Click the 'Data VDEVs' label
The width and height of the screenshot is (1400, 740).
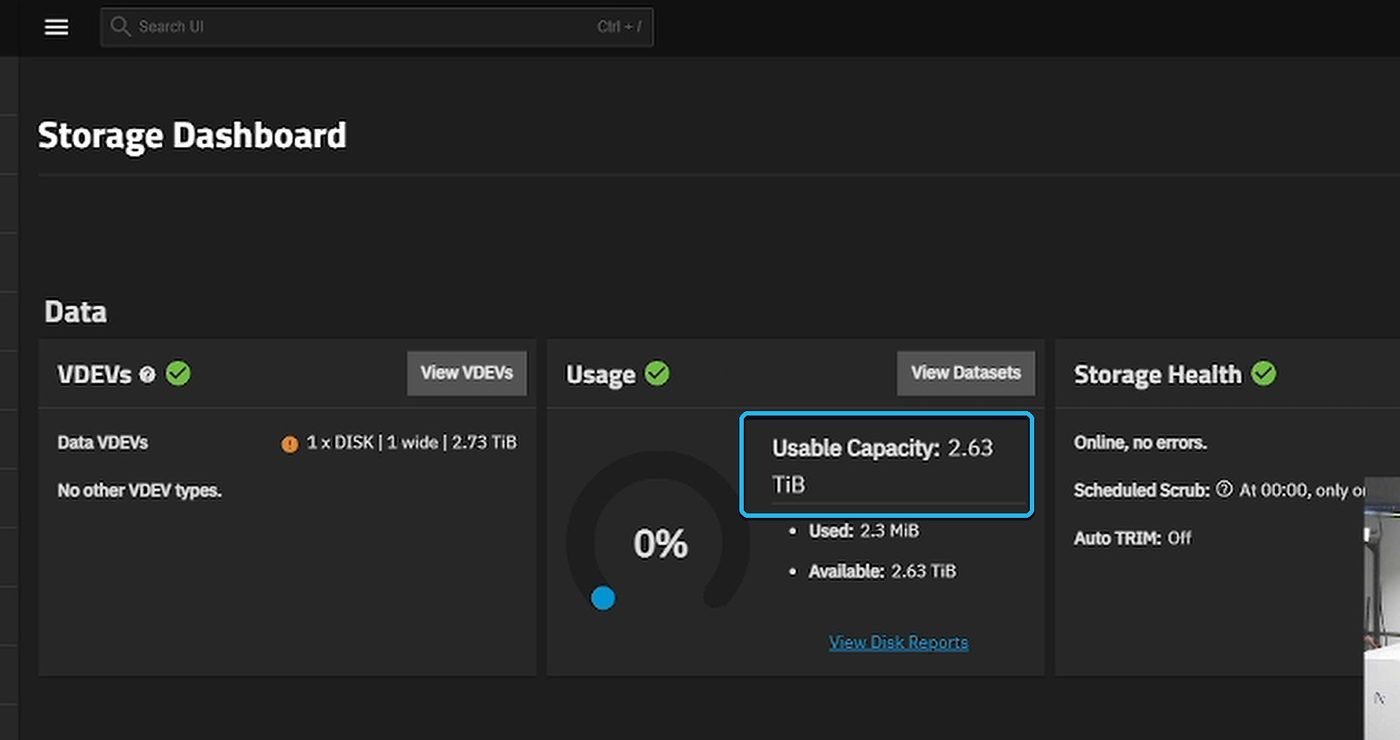[103, 442]
